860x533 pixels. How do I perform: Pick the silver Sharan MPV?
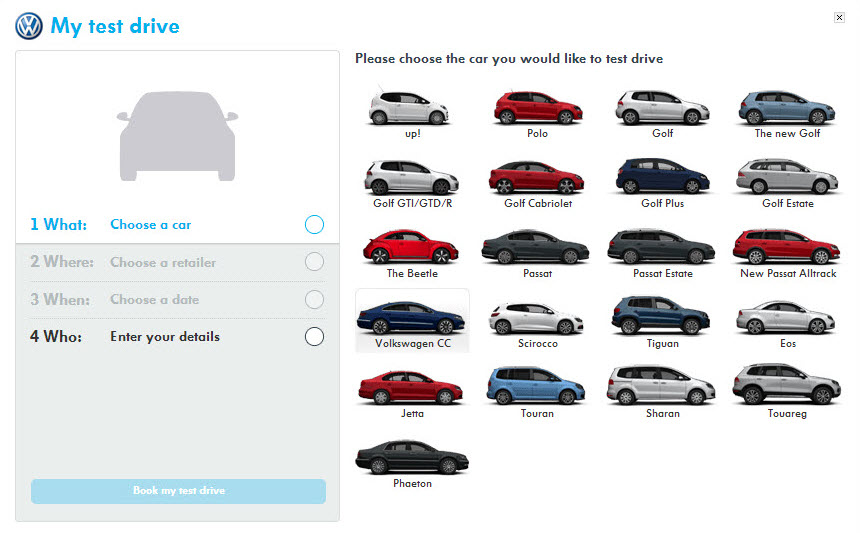pyautogui.click(x=661, y=385)
